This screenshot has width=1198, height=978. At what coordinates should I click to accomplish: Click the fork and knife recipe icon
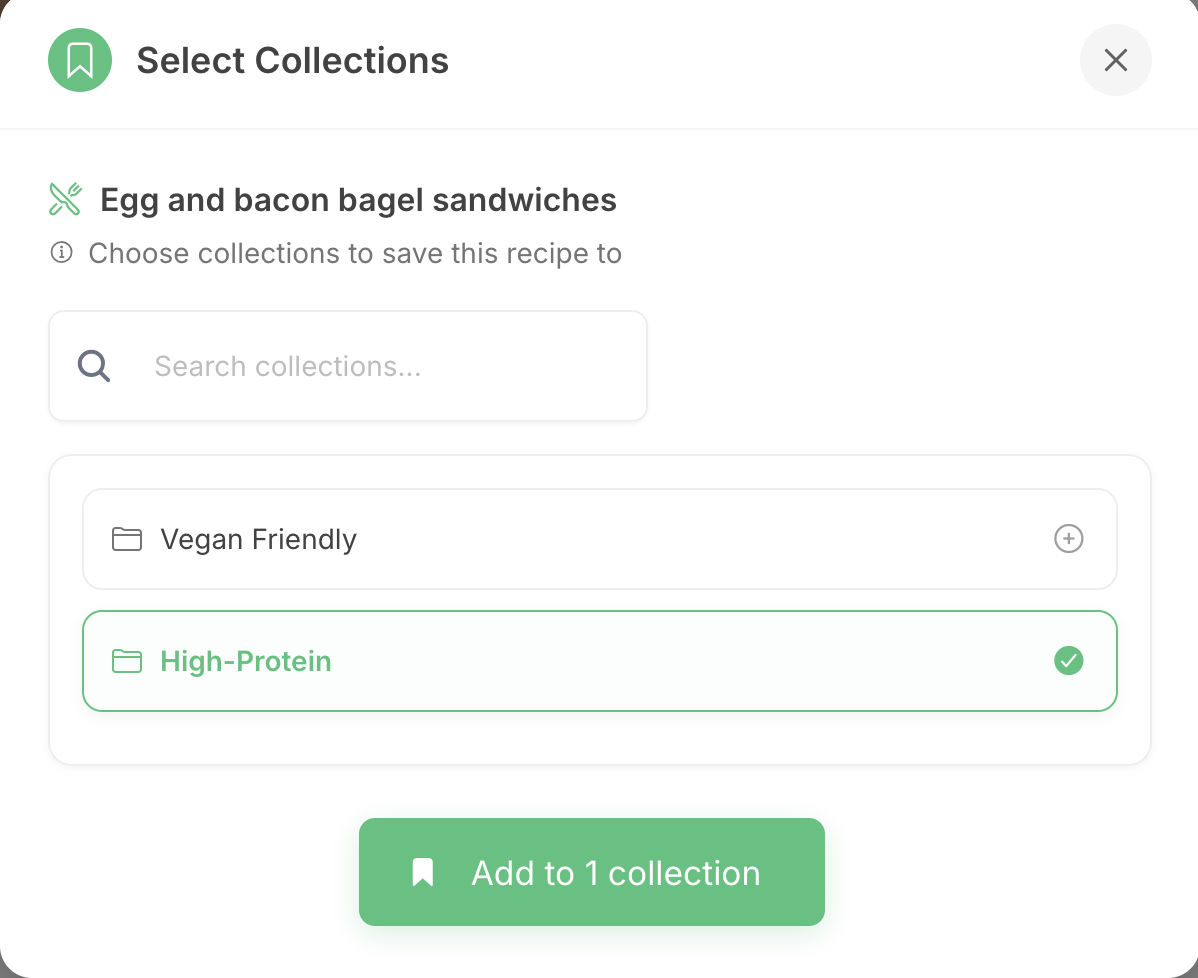[x=65, y=199]
